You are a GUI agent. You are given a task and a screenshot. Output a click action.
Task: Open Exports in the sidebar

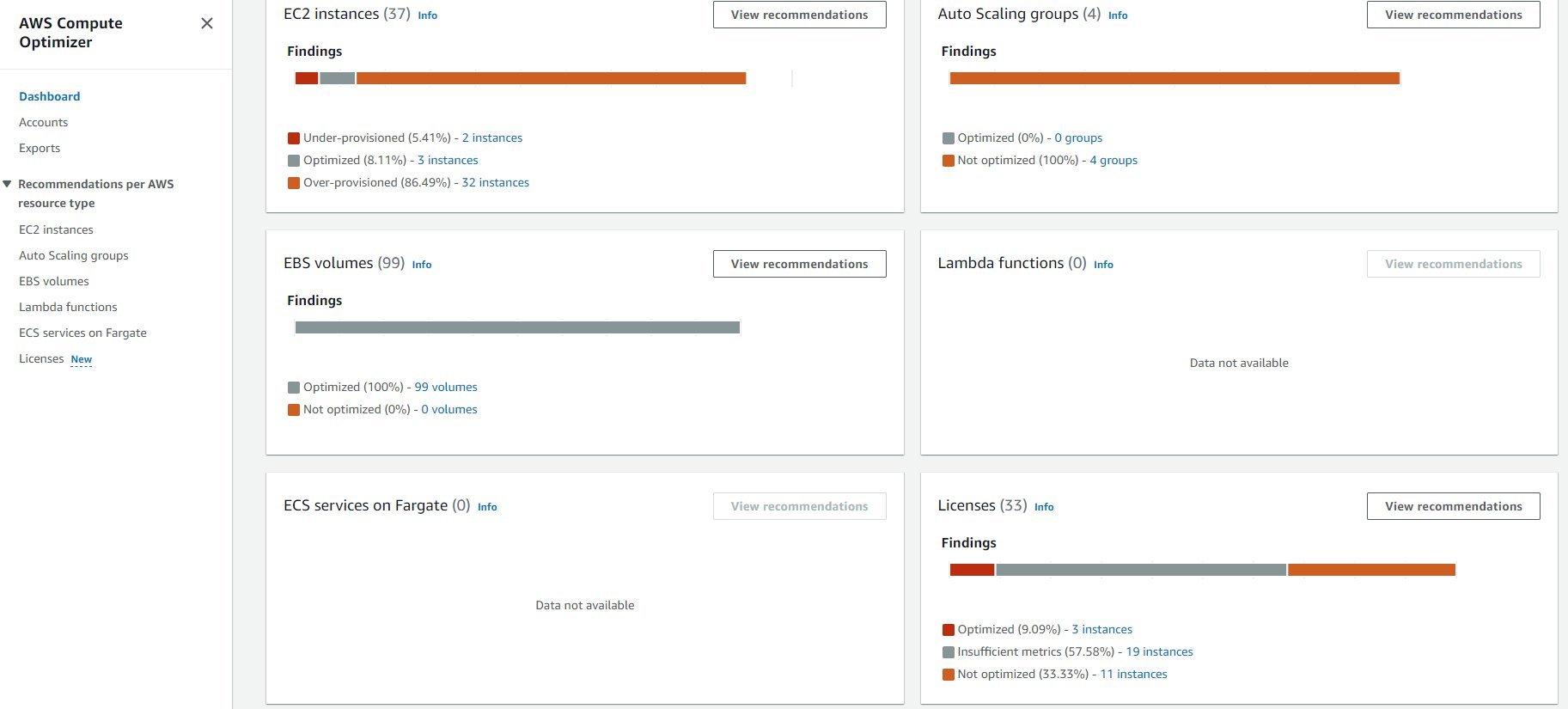pos(40,148)
